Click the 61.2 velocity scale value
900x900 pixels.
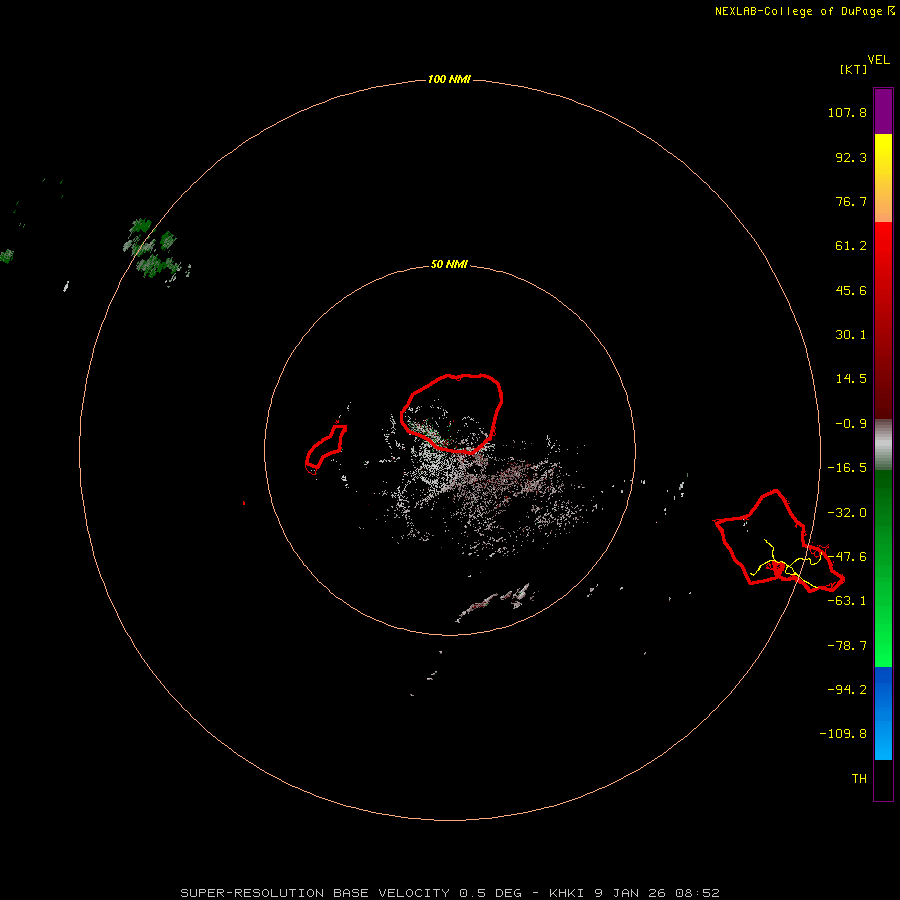click(851, 246)
